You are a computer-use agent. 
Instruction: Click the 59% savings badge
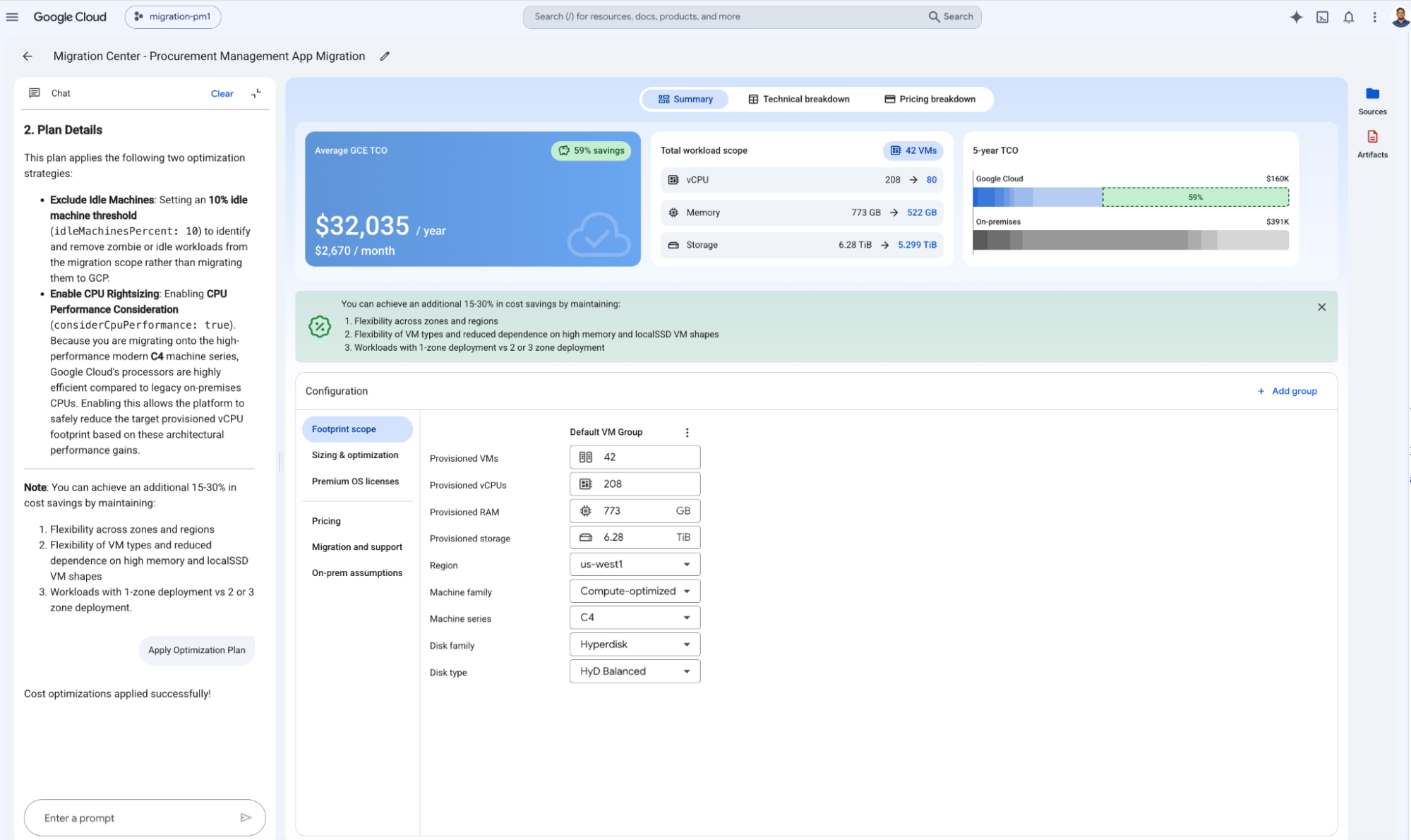[592, 150]
